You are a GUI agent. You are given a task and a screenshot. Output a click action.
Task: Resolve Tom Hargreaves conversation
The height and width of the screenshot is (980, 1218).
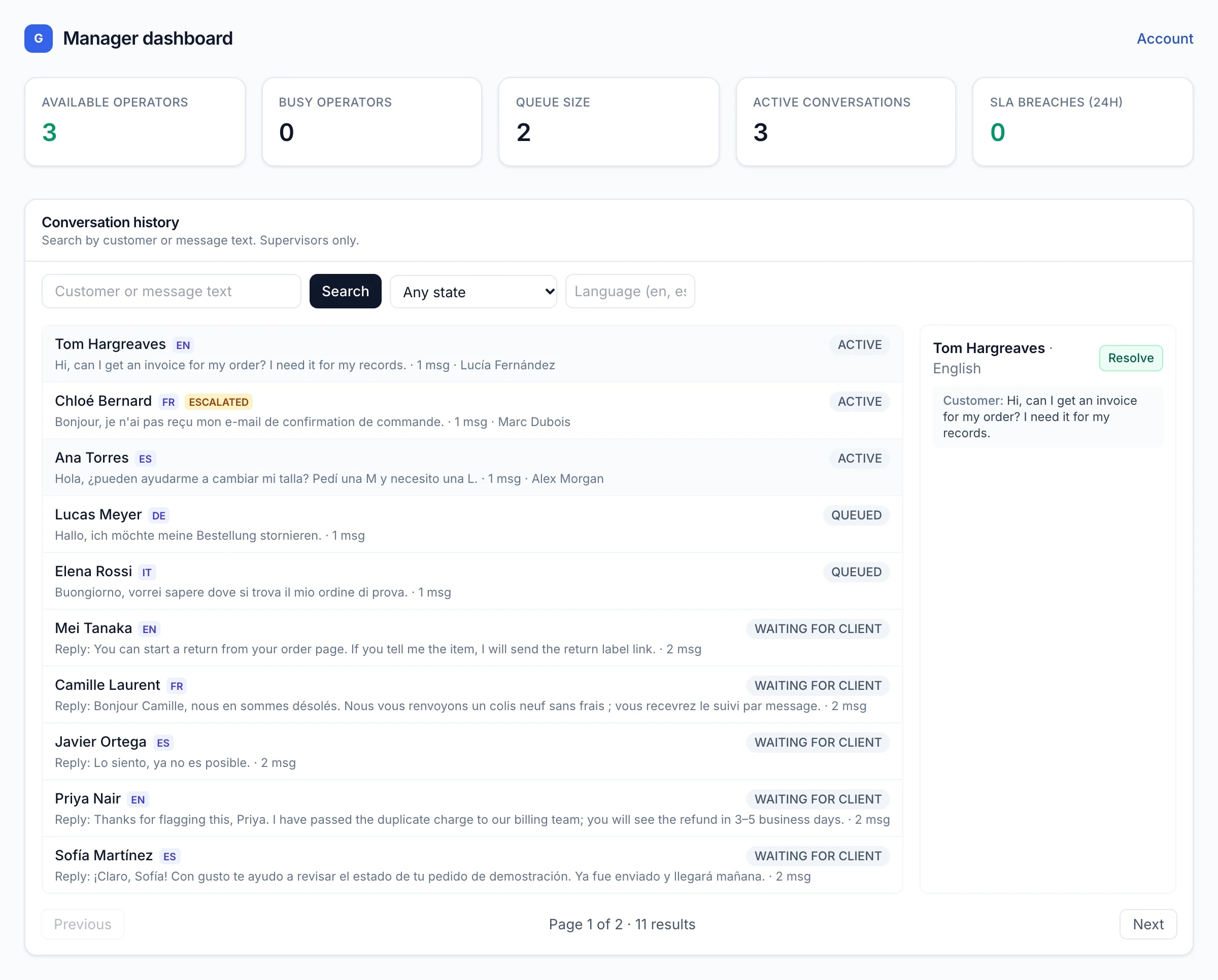[1130, 358]
